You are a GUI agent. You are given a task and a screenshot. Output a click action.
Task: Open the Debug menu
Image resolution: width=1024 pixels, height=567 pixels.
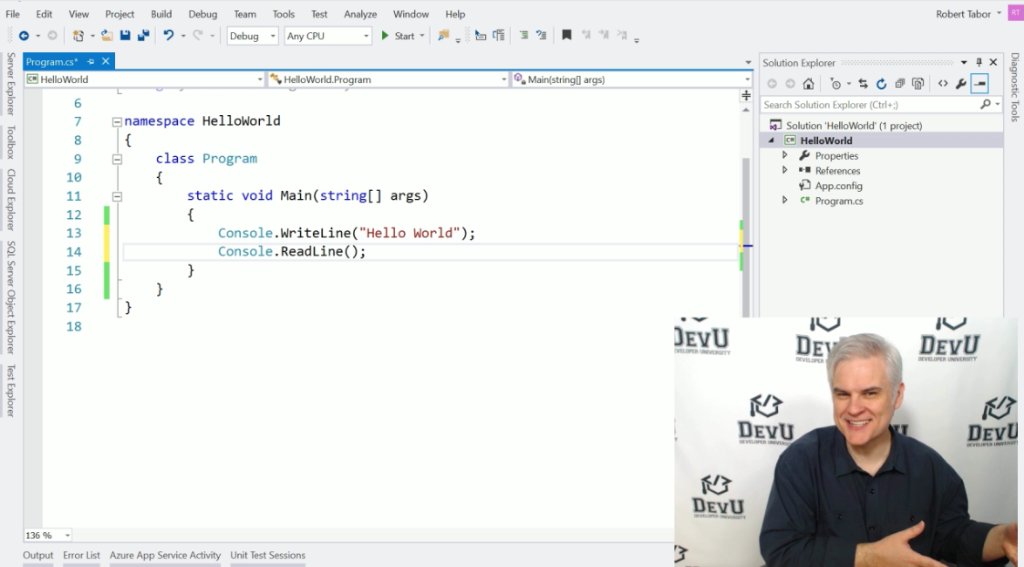coord(202,14)
